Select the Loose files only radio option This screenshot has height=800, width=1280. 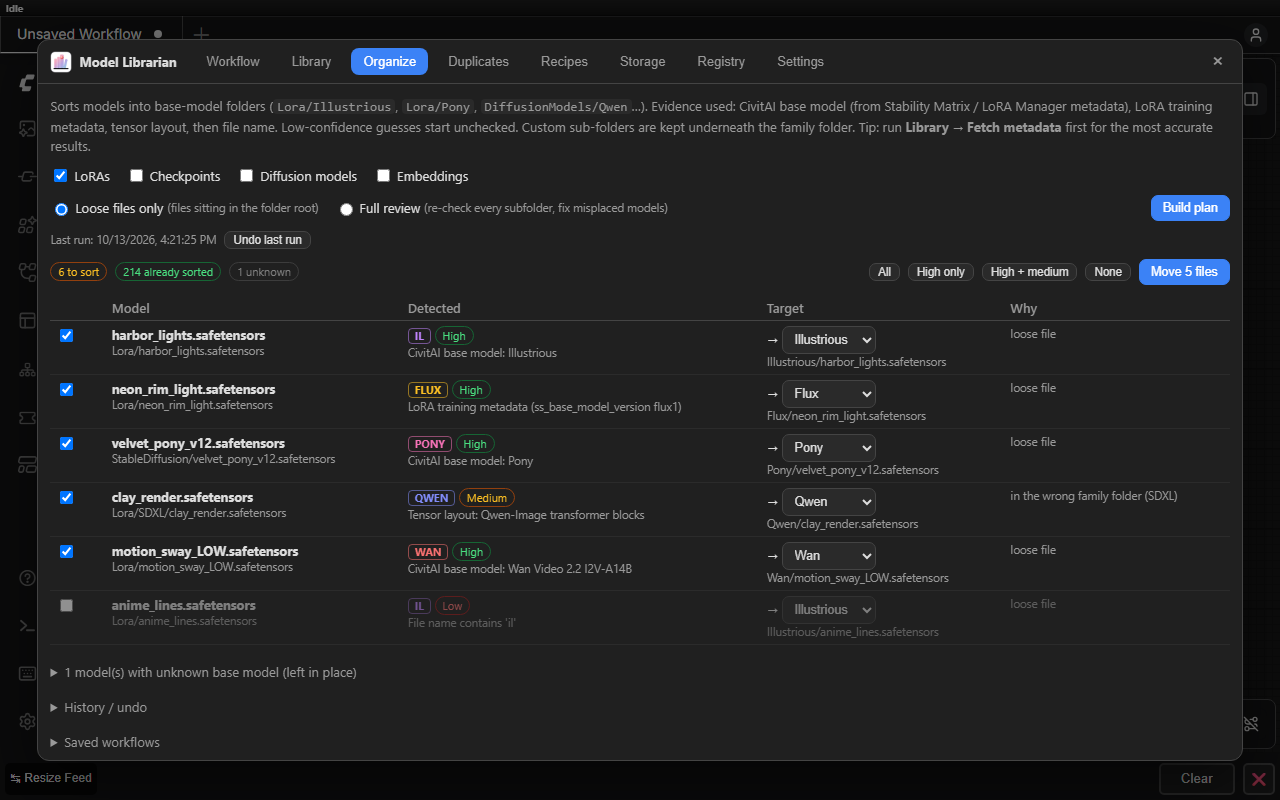[62, 209]
